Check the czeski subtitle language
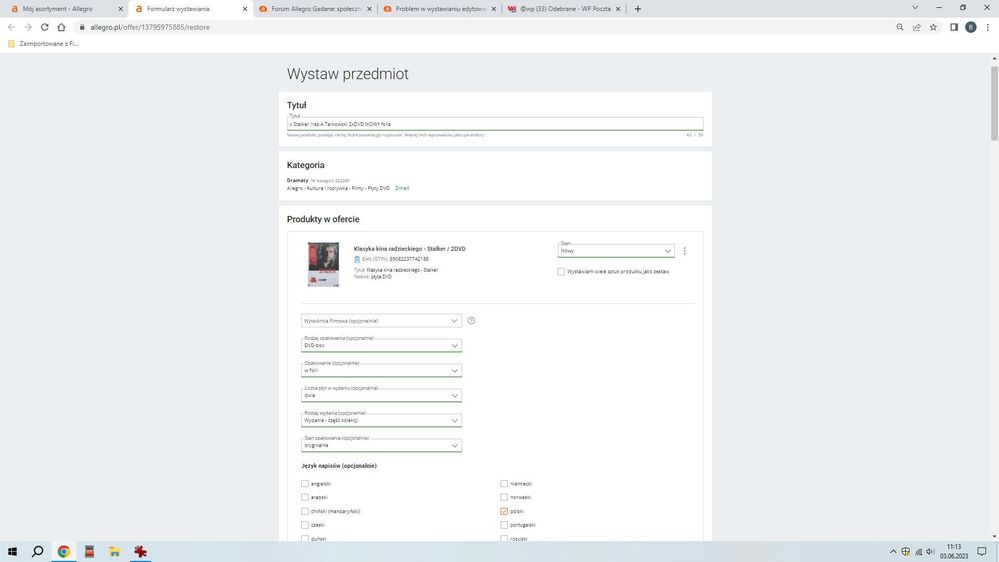999x562 pixels. tap(305, 525)
